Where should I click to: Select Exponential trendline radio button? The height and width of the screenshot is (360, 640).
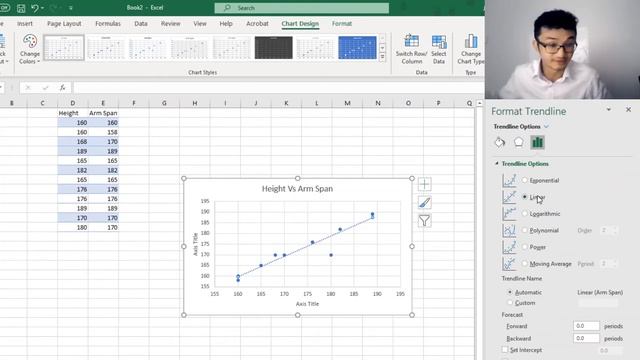pyautogui.click(x=525, y=180)
